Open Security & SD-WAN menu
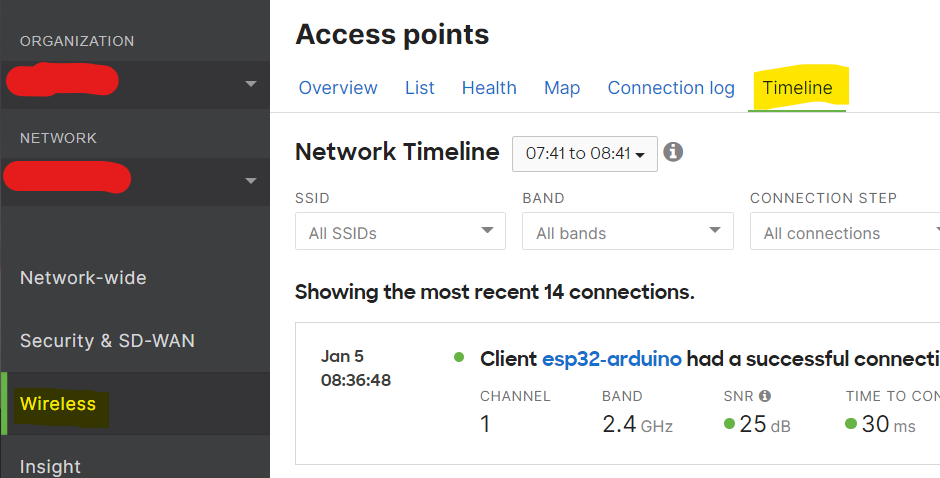The image size is (940, 478). point(107,341)
